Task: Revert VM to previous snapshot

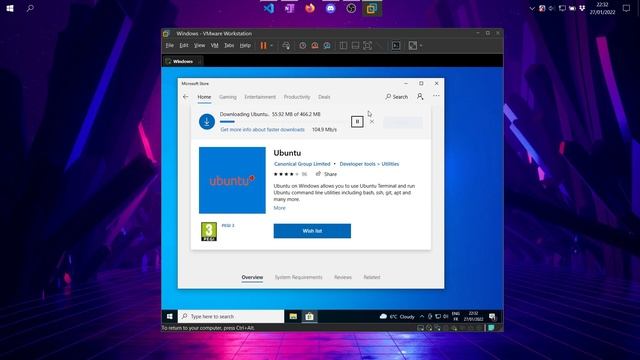Action: (315, 46)
